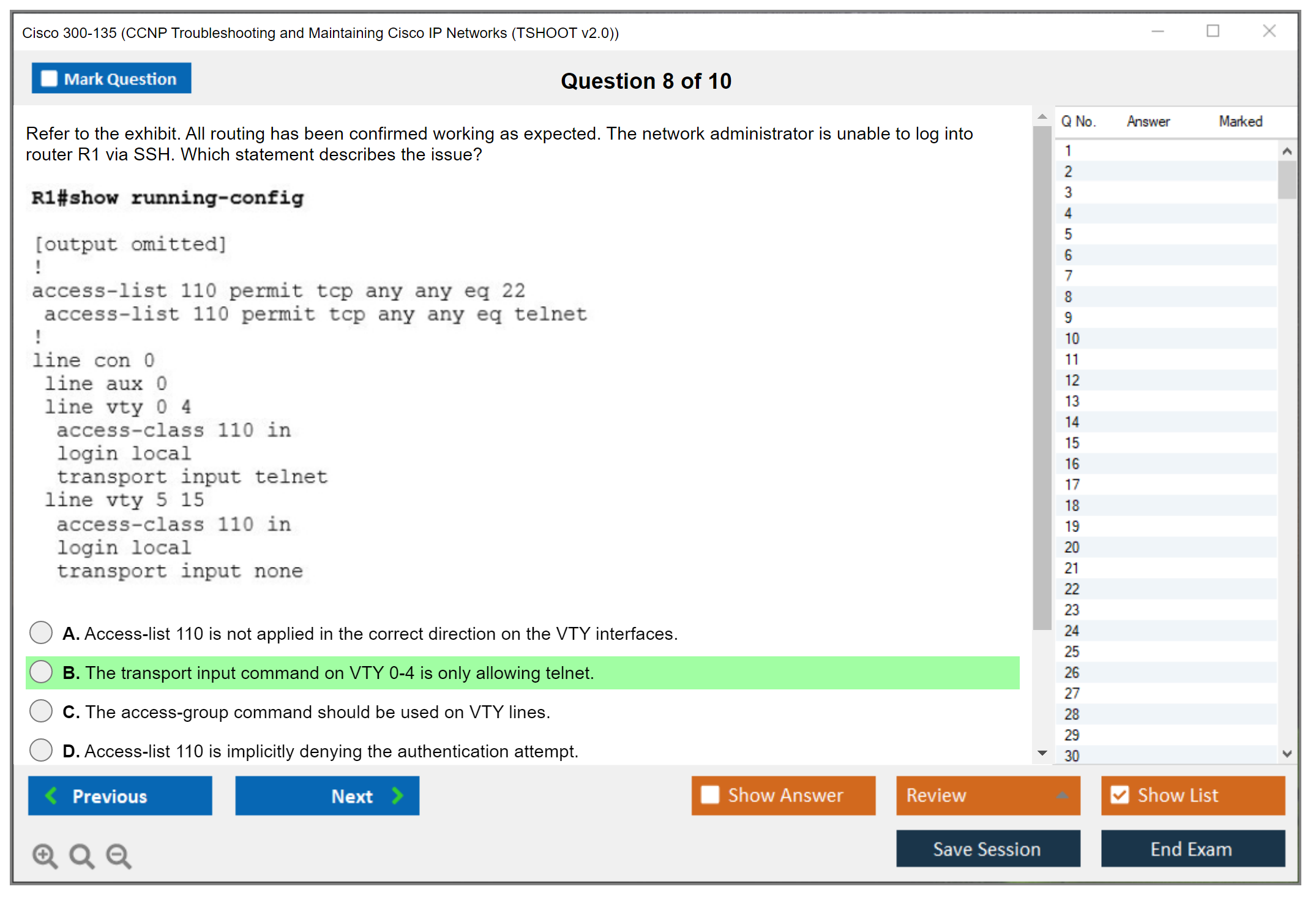Click the green left arrow on Previous
The height and width of the screenshot is (900, 1316).
(51, 795)
